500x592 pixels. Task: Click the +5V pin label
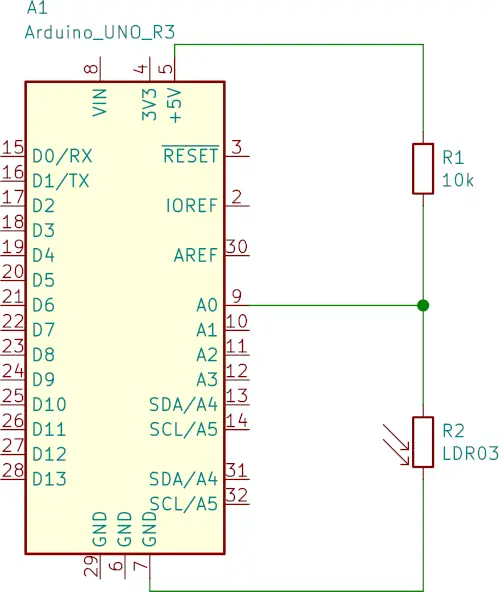(x=175, y=105)
